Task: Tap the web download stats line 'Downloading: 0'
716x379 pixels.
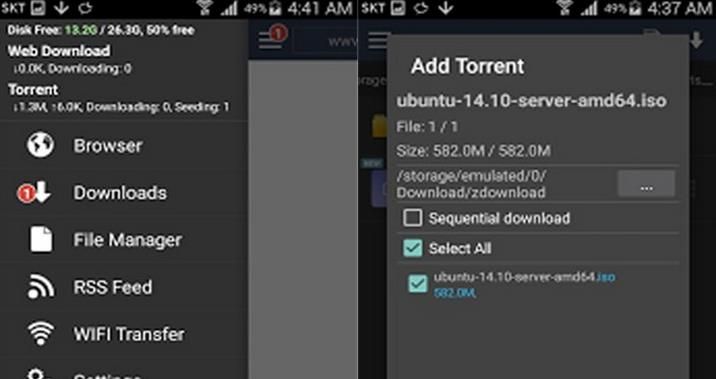Action: point(72,68)
